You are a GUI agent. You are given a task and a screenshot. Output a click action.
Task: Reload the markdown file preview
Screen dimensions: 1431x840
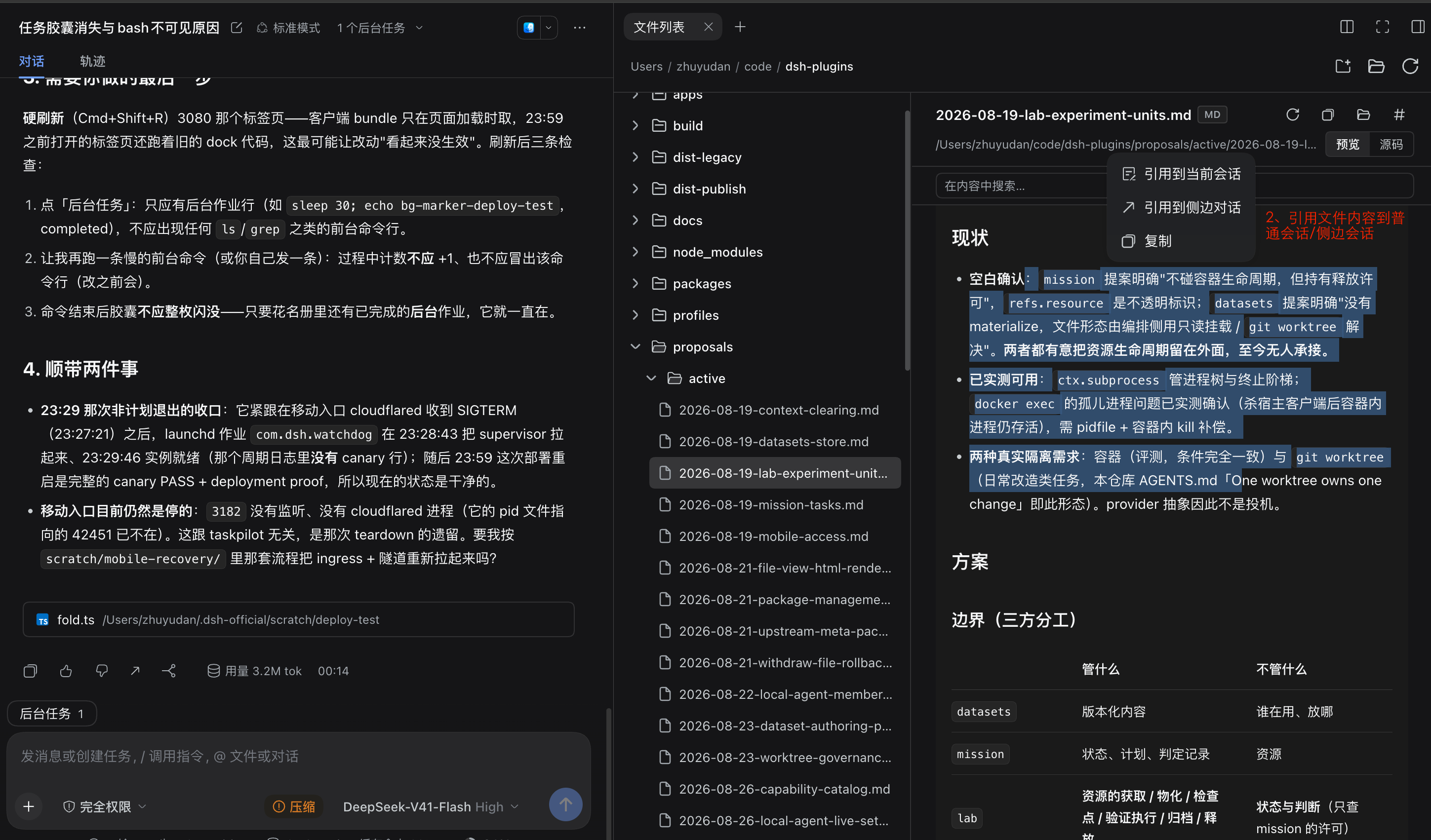pos(1292,115)
